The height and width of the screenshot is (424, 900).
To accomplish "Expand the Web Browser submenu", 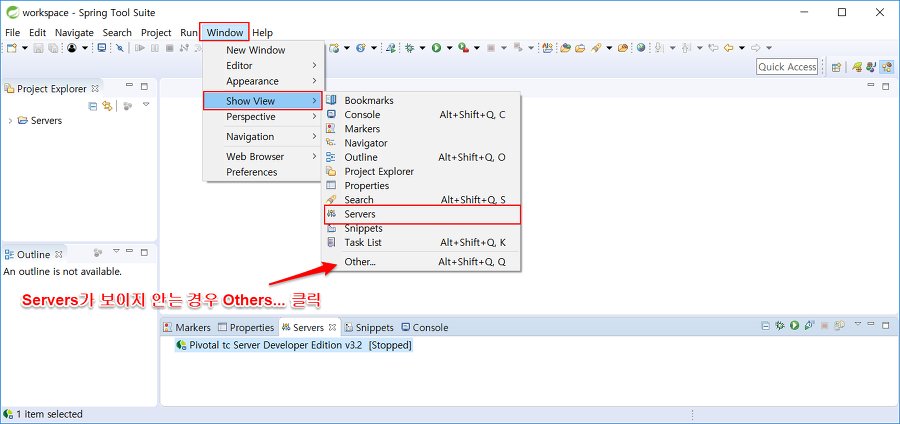I will 263,156.
